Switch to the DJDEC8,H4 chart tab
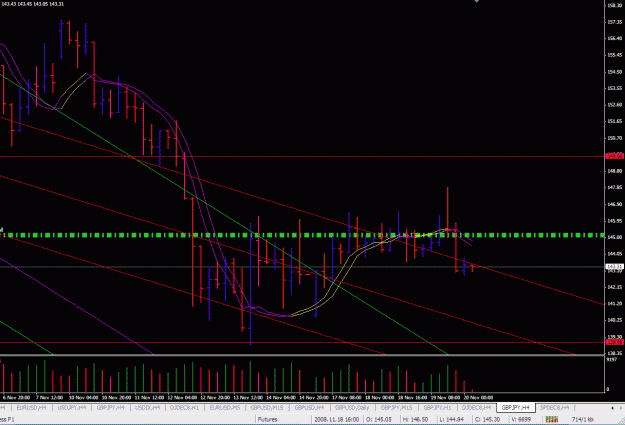This screenshot has height=425, width=625. (x=476, y=408)
